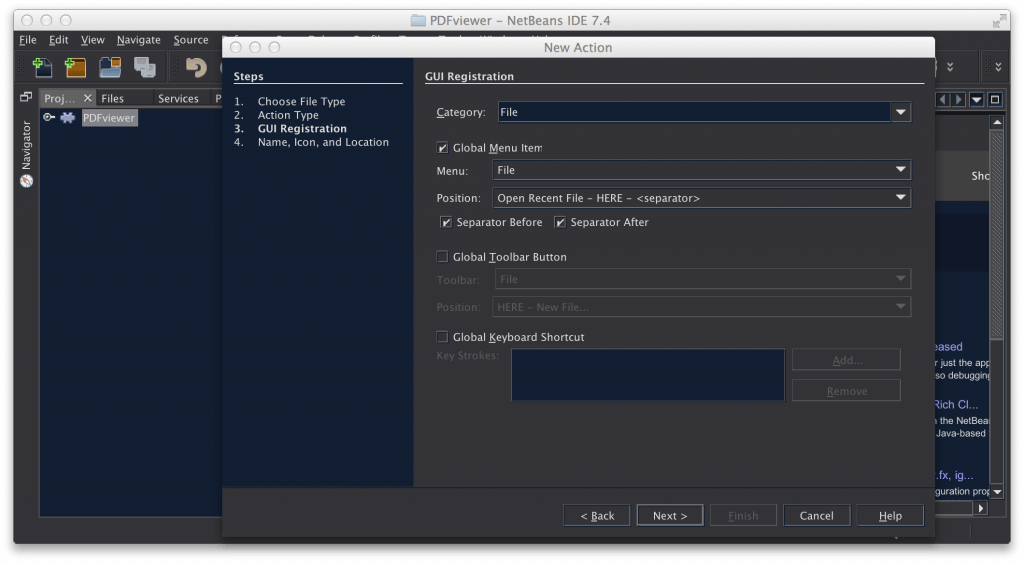This screenshot has height=563, width=1024.
Task: Click the 'Rich Cl...' link in background page
Action: click(x=956, y=404)
